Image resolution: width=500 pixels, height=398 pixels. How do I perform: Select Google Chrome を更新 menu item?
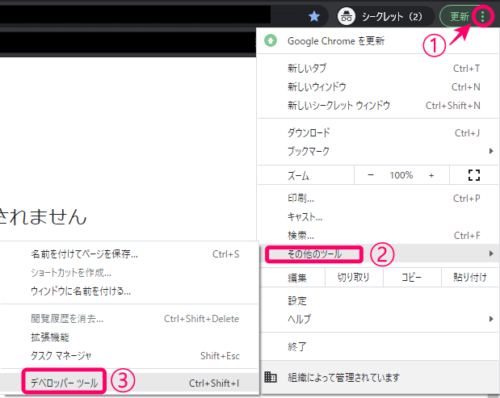point(377,41)
